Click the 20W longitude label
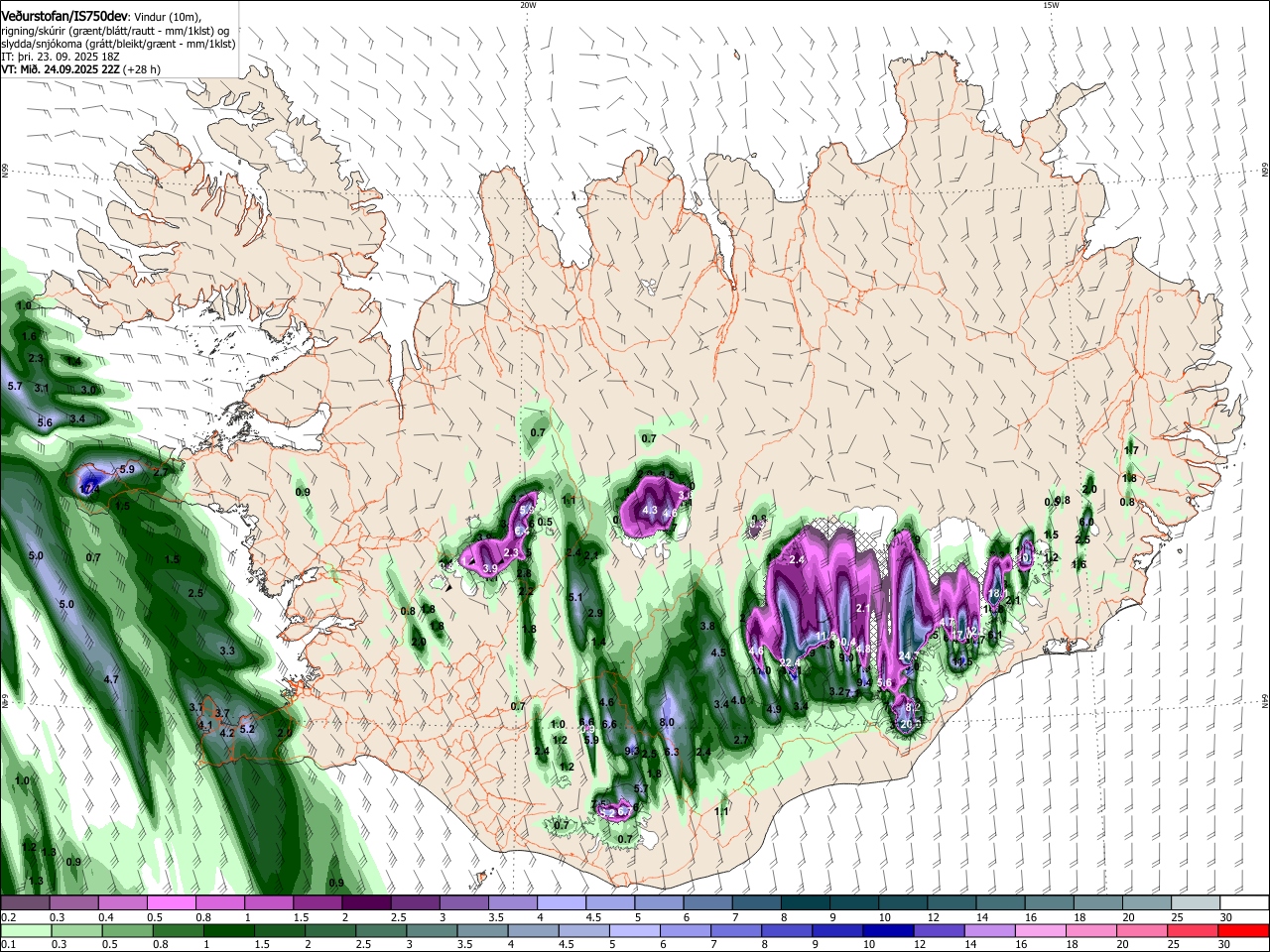This screenshot has height=952, width=1270. [528, 5]
